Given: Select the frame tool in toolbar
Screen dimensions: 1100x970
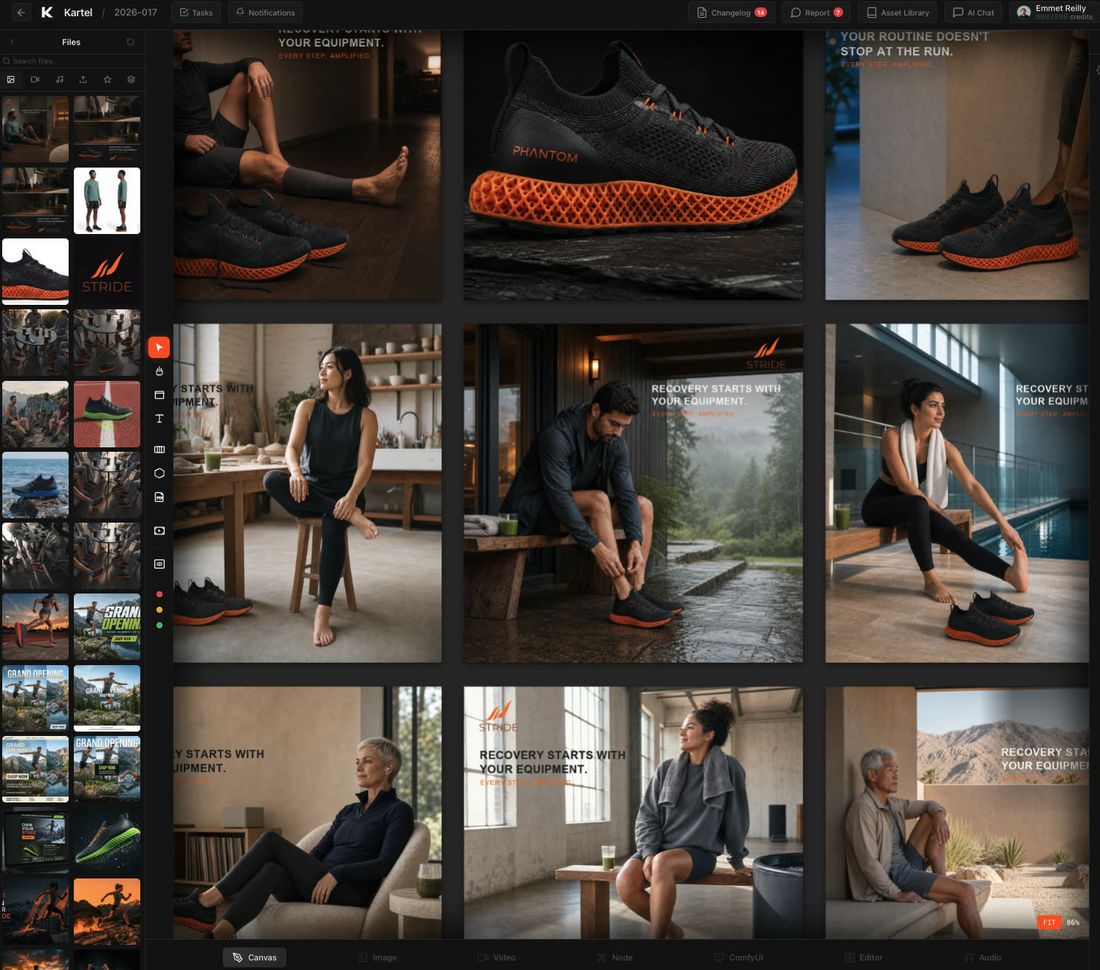Looking at the screenshot, I should click(159, 395).
